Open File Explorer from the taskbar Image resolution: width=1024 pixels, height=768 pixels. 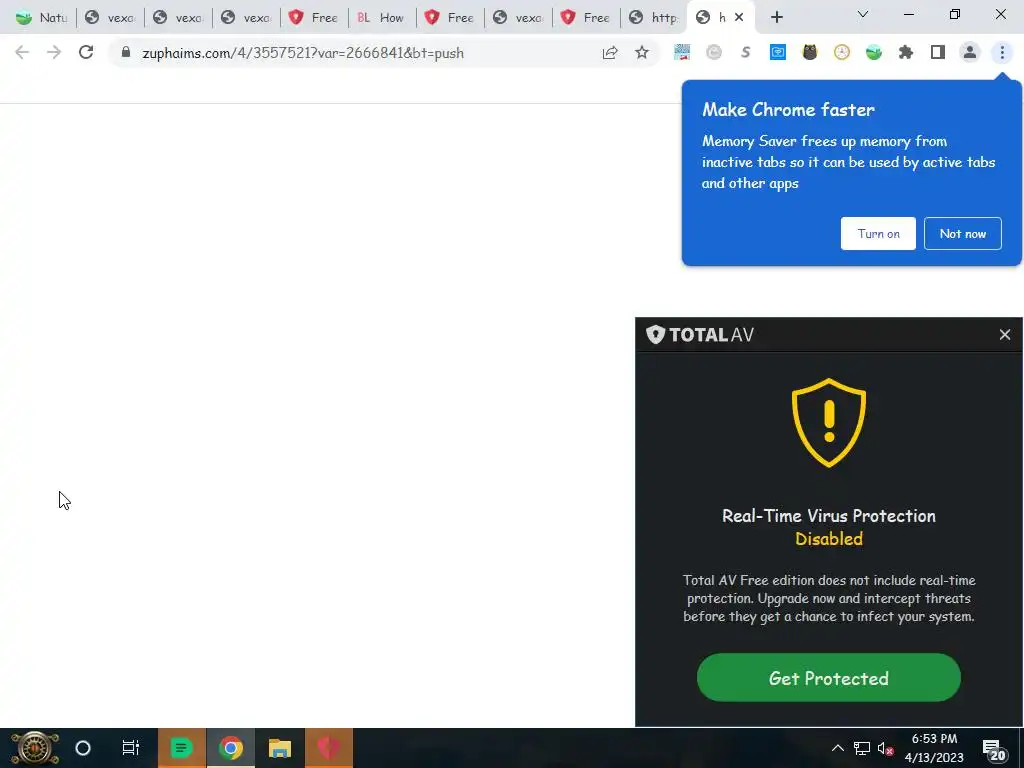click(280, 748)
